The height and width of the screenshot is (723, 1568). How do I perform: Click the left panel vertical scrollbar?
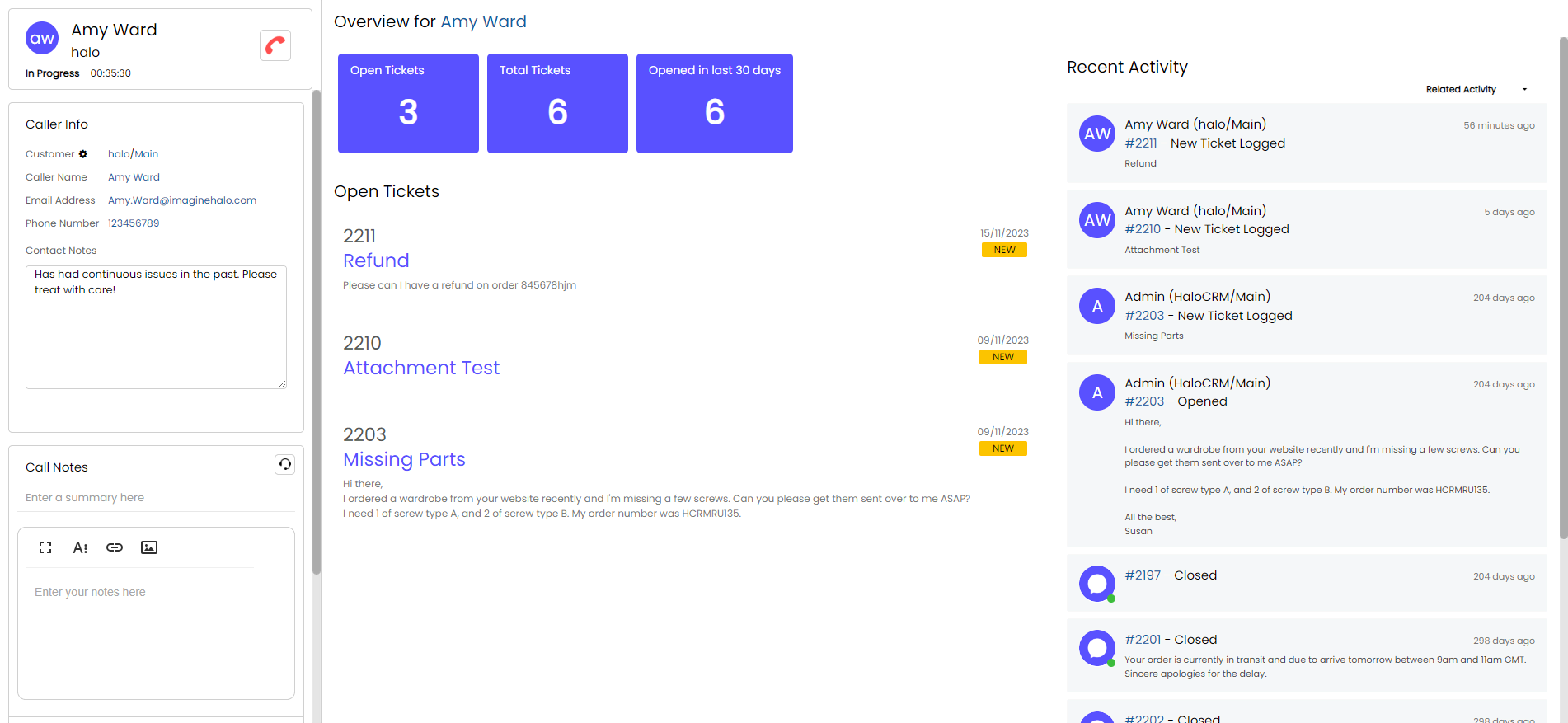coord(317,331)
